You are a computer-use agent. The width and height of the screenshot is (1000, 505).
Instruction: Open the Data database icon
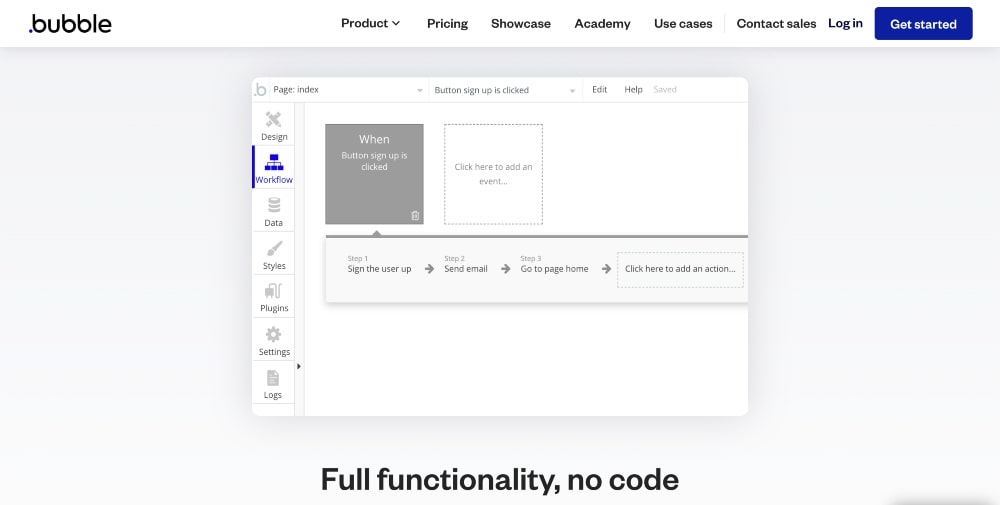tap(273, 207)
